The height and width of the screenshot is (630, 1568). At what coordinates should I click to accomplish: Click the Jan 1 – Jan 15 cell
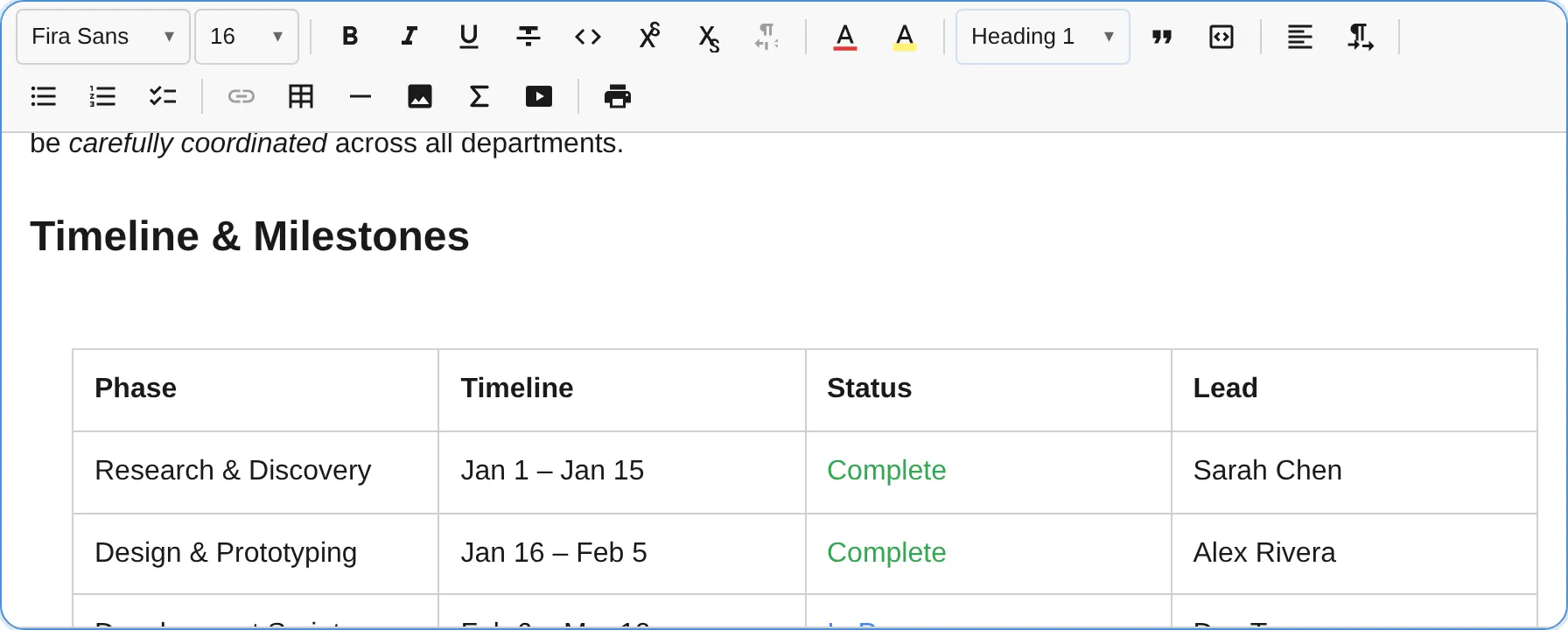pos(622,472)
